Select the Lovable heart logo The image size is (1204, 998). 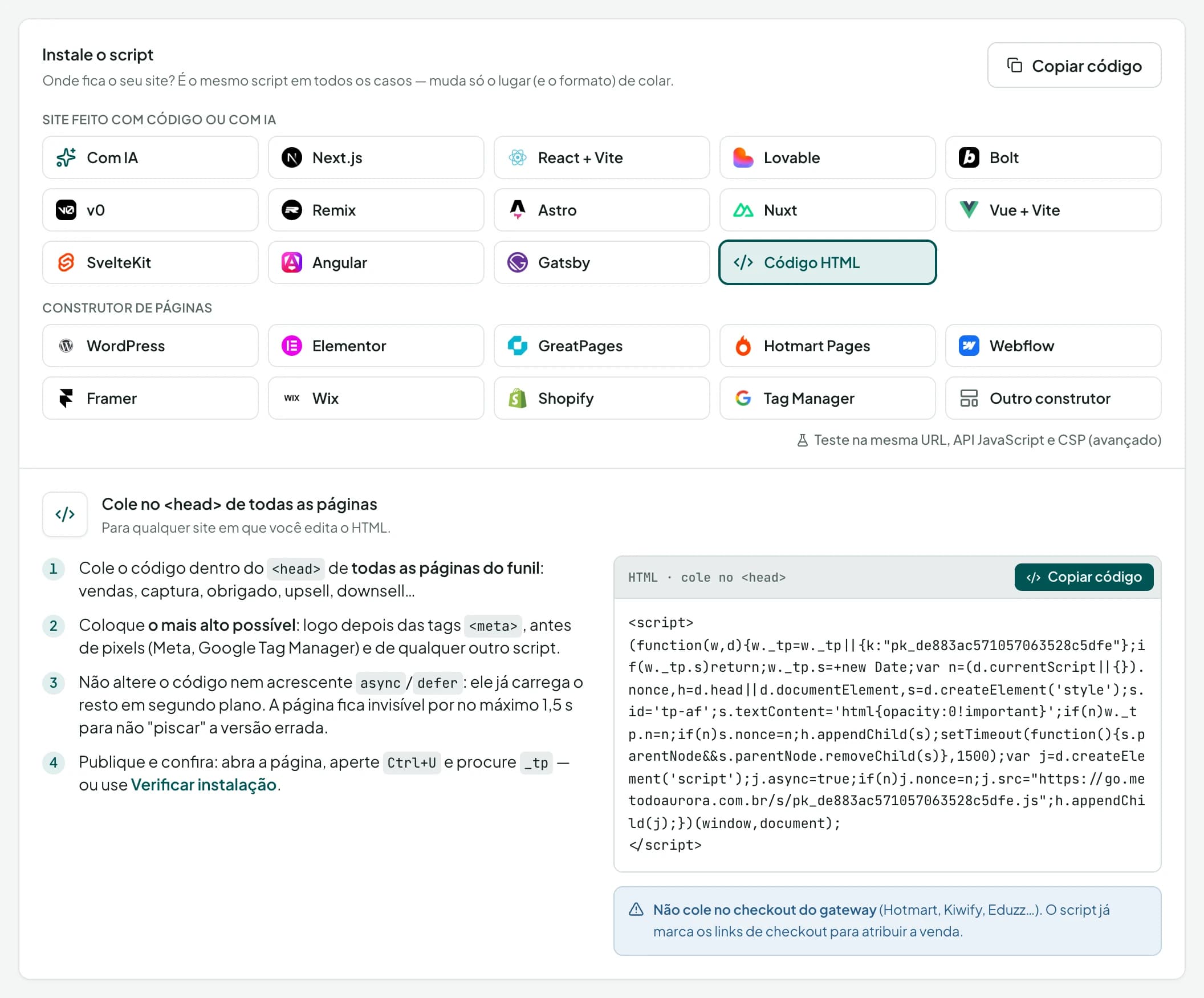(743, 157)
